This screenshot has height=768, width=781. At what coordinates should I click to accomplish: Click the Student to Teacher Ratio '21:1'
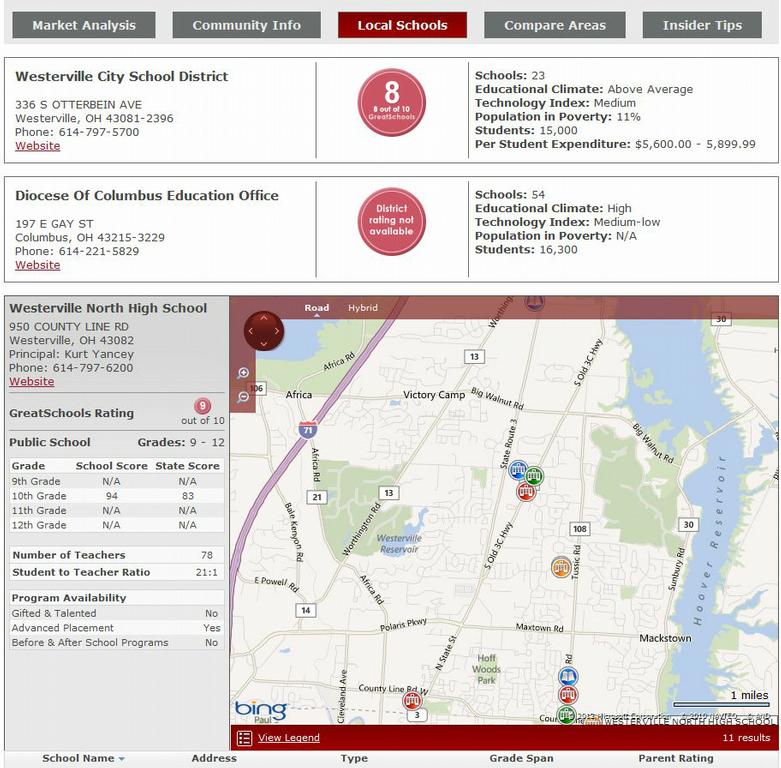coord(207,572)
